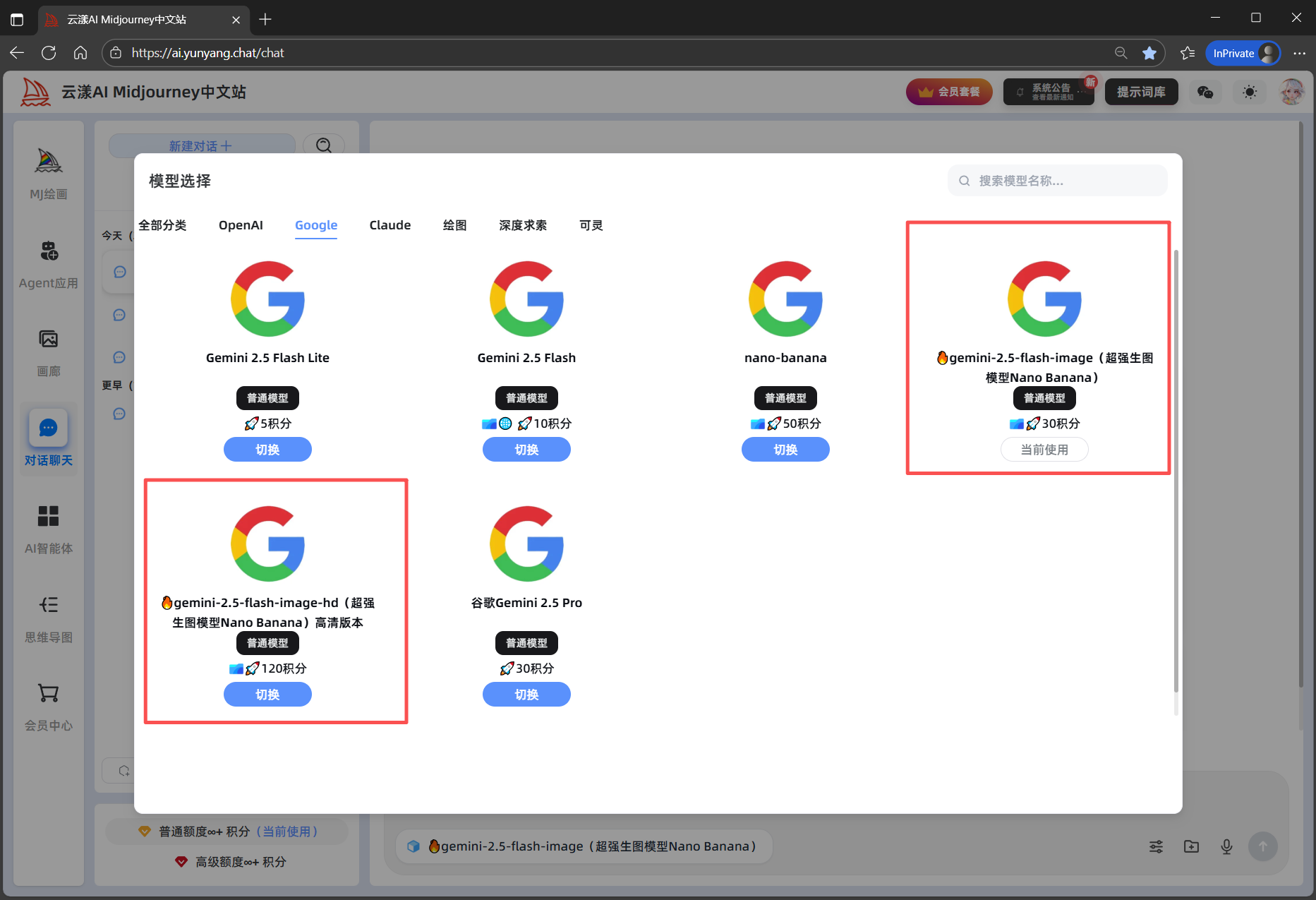This screenshot has width=1316, height=900.
Task: Open current model selector gemini-2.5-flash-image
Action: (x=584, y=846)
